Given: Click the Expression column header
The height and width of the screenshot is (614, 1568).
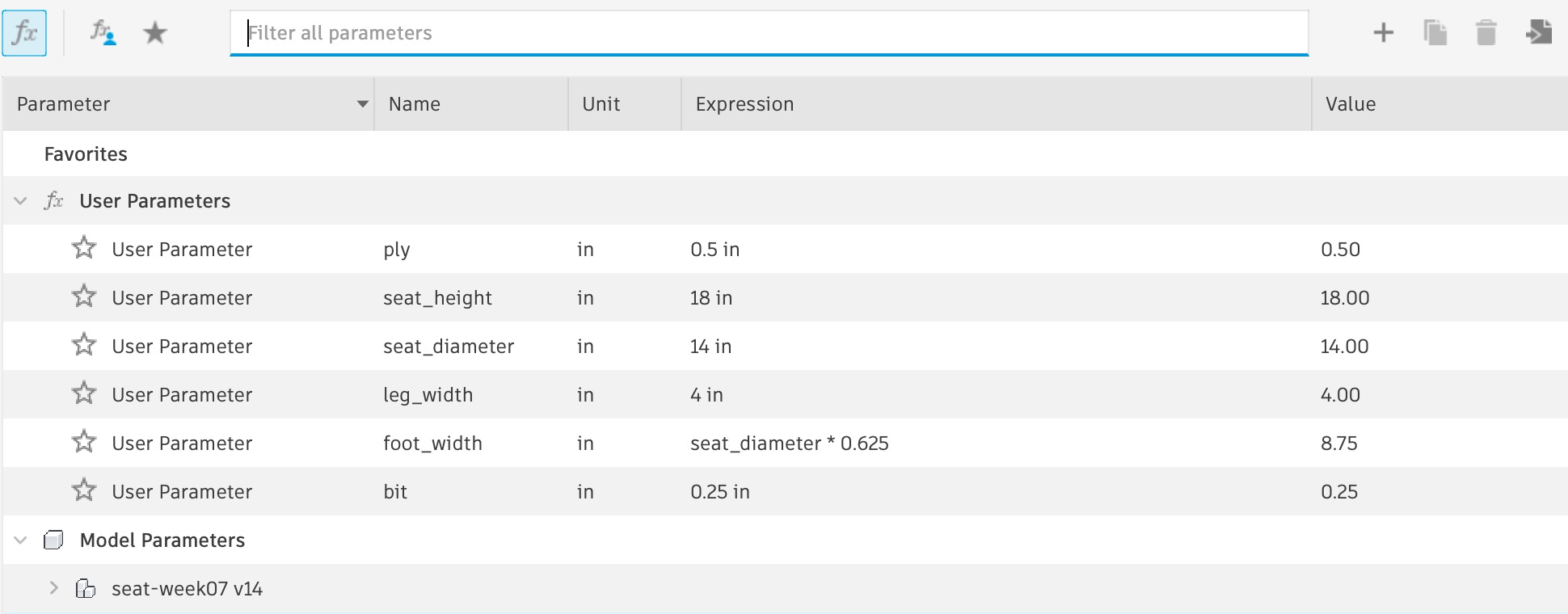Looking at the screenshot, I should [x=744, y=103].
